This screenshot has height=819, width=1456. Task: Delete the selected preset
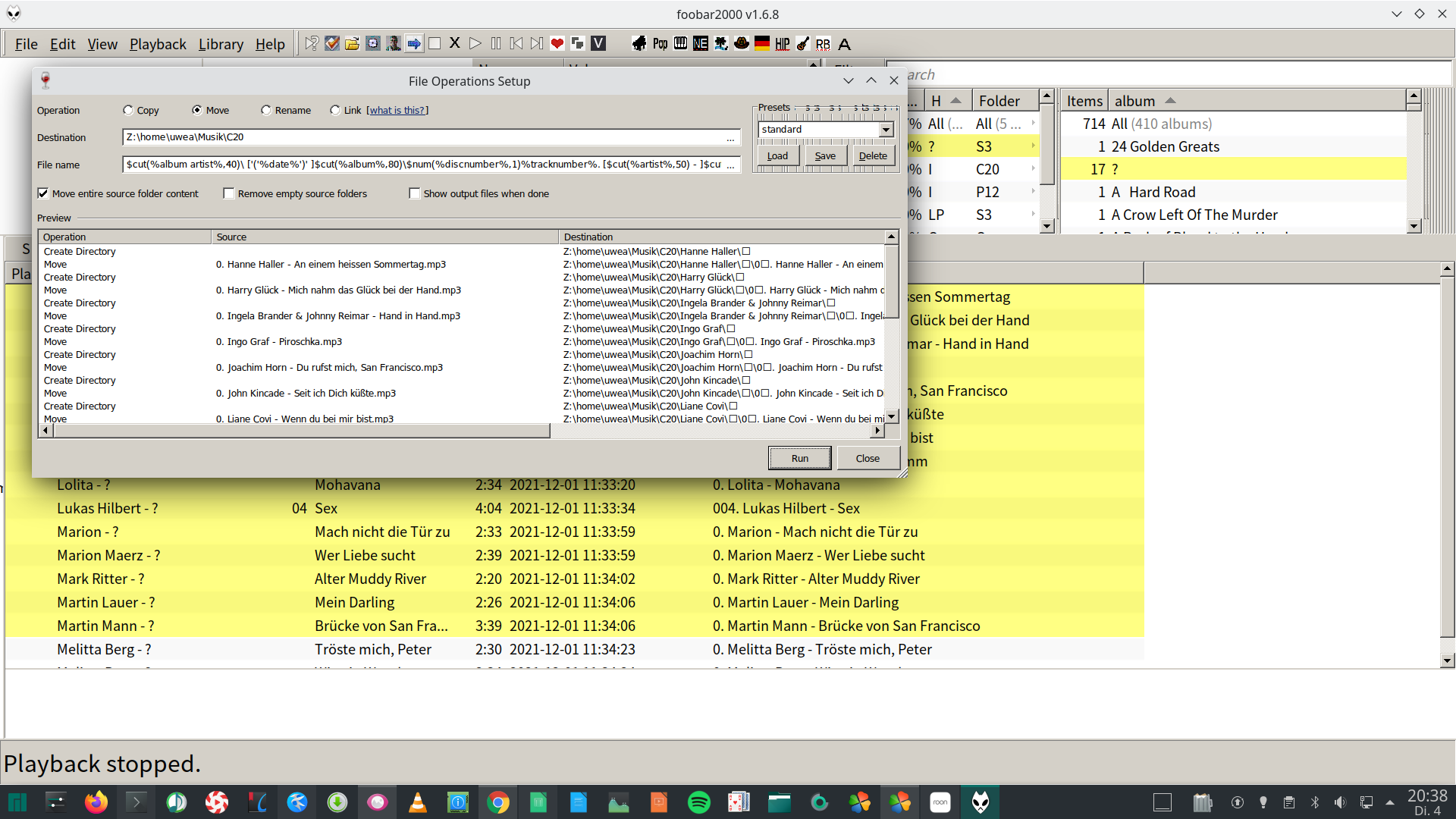[x=873, y=155]
